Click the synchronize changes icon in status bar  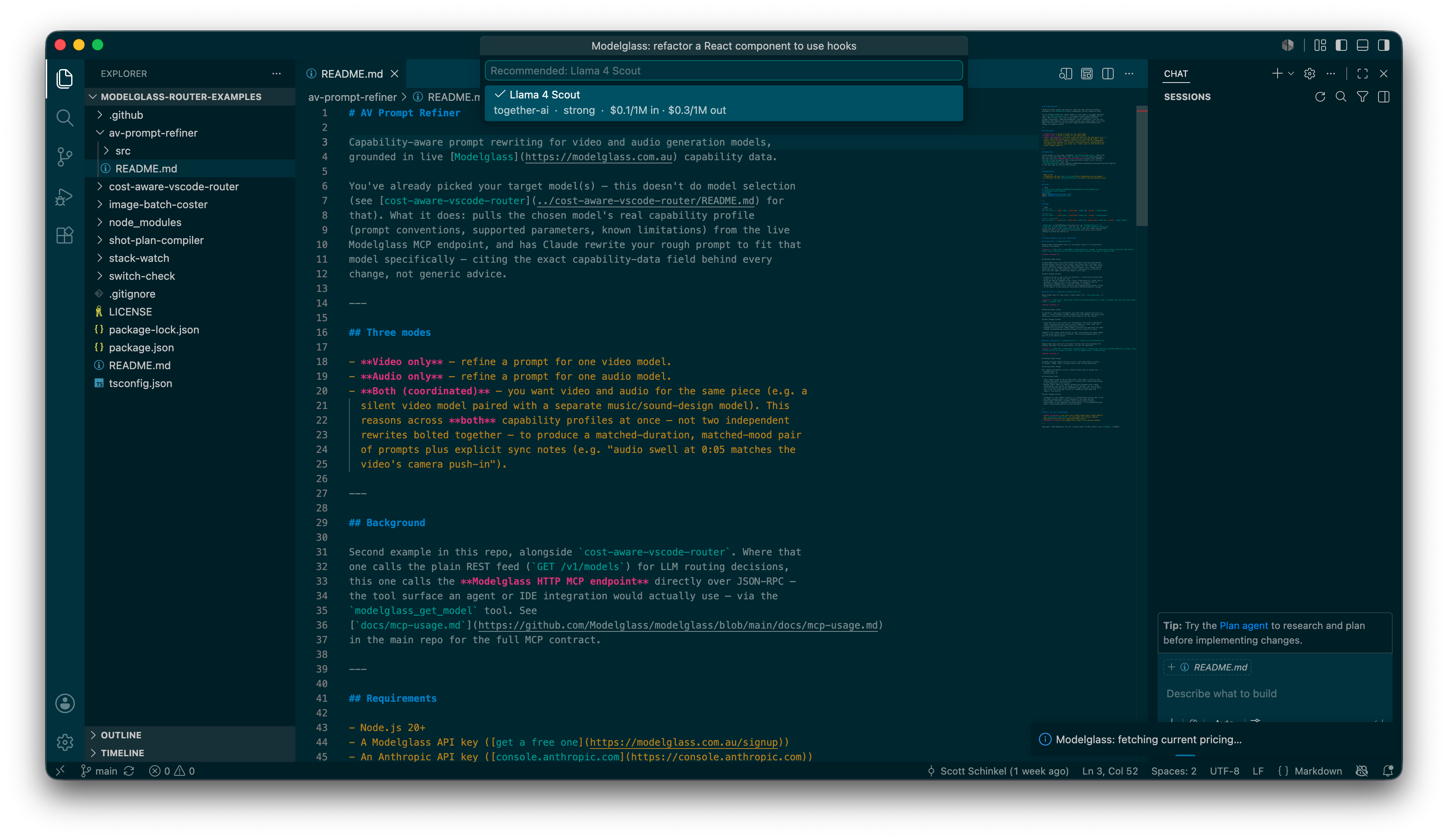[129, 771]
